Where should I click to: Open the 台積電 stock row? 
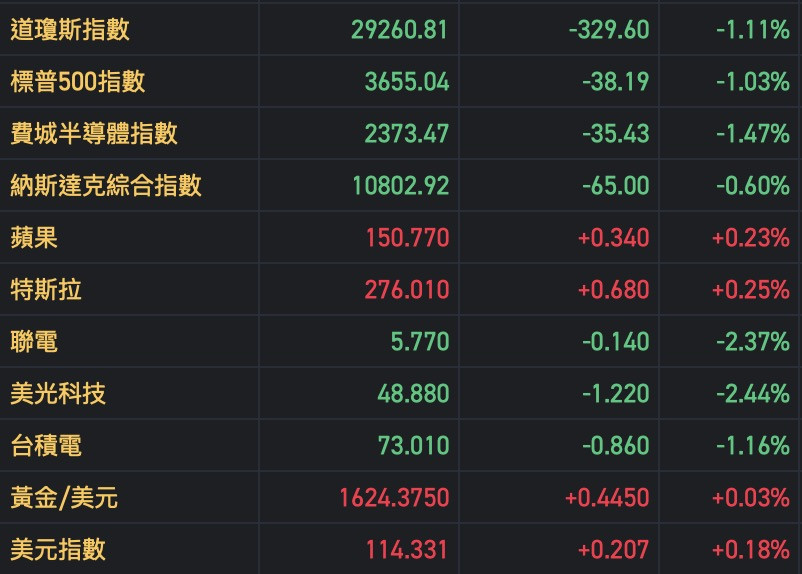[46, 446]
